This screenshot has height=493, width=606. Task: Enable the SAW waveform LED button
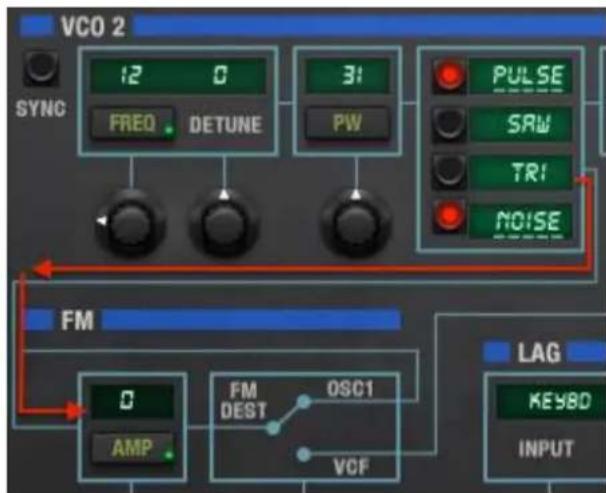(x=449, y=124)
